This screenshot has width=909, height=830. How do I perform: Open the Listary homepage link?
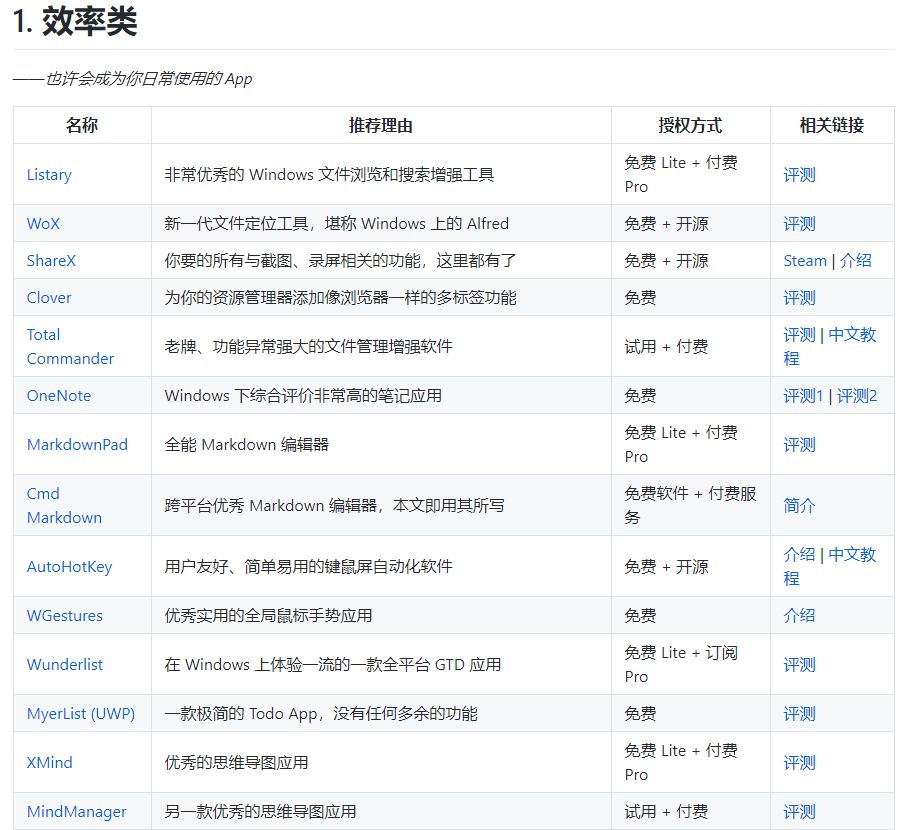[48, 174]
